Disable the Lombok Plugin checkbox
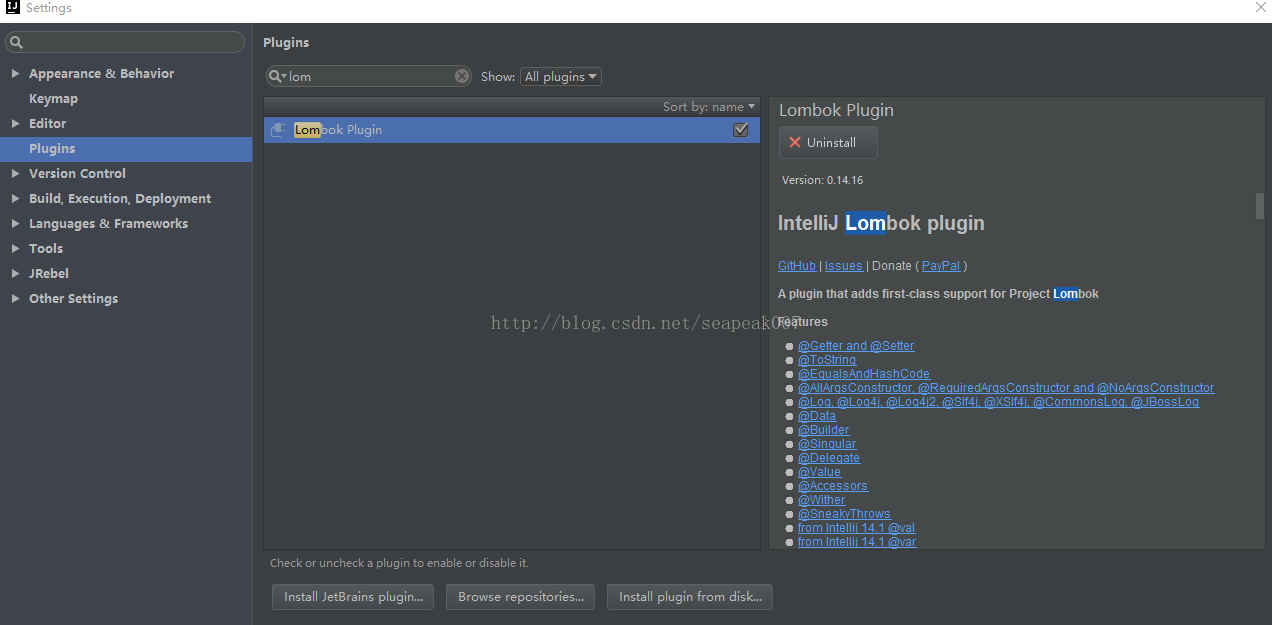Image resolution: width=1272 pixels, height=625 pixels. click(x=741, y=130)
